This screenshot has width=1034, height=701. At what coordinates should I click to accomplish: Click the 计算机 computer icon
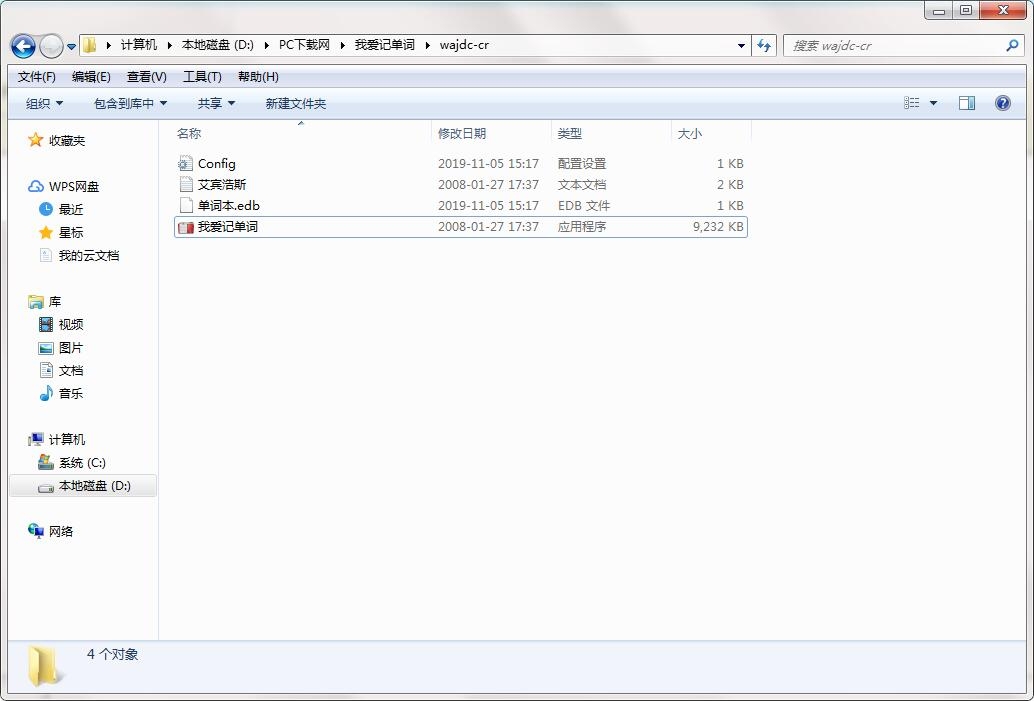[x=36, y=439]
